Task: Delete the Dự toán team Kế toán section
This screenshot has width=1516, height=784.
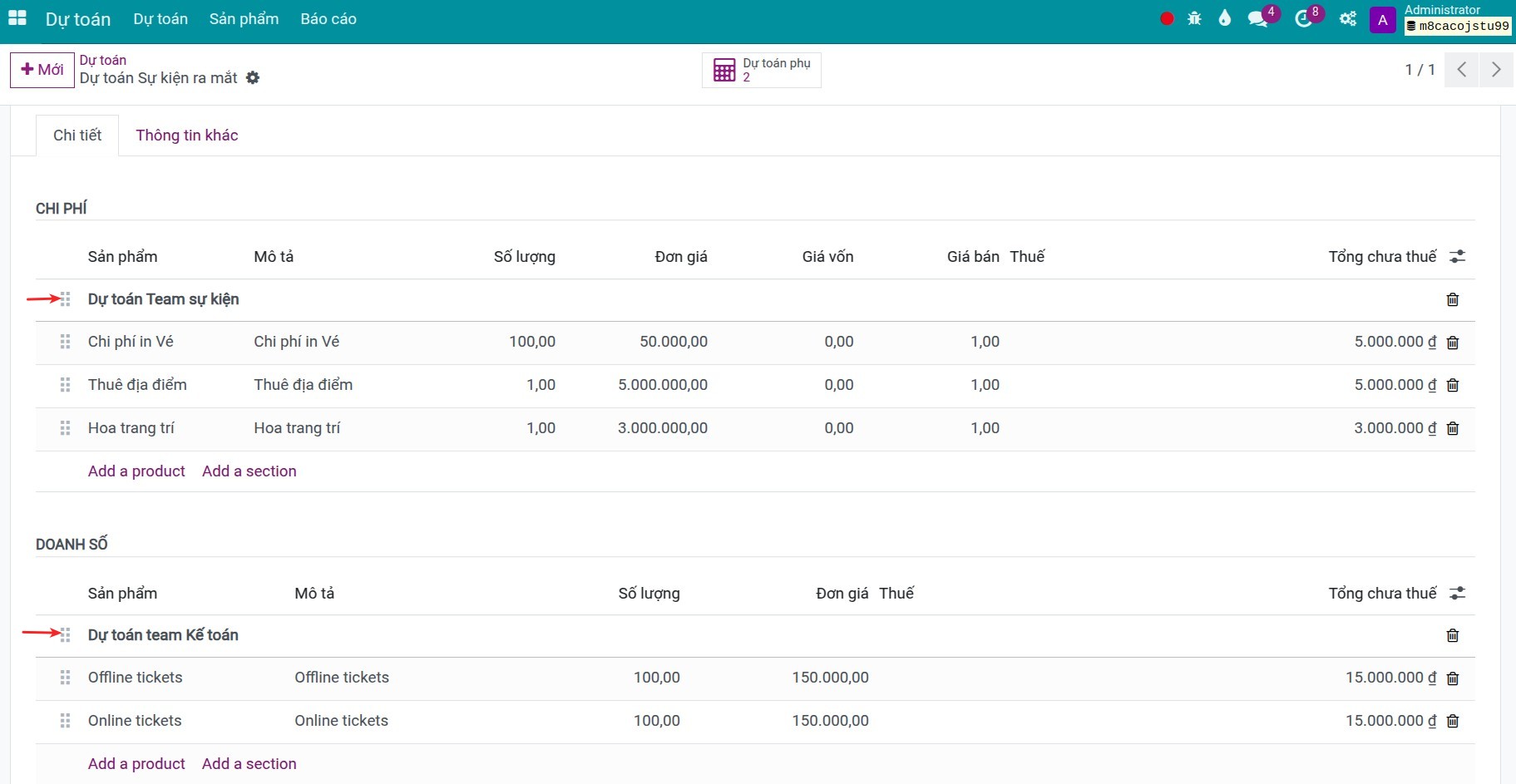Action: [1453, 635]
